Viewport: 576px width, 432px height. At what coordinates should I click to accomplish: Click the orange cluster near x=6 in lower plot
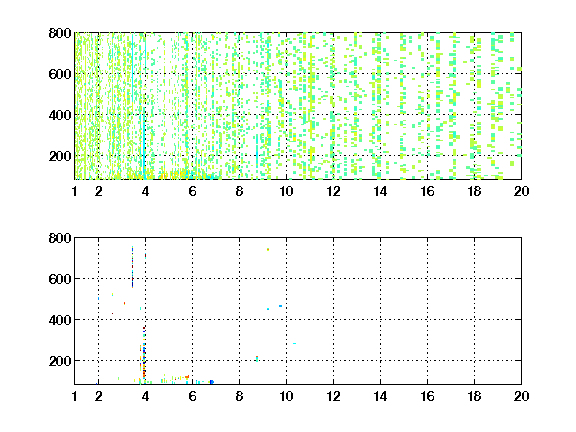pos(187,377)
